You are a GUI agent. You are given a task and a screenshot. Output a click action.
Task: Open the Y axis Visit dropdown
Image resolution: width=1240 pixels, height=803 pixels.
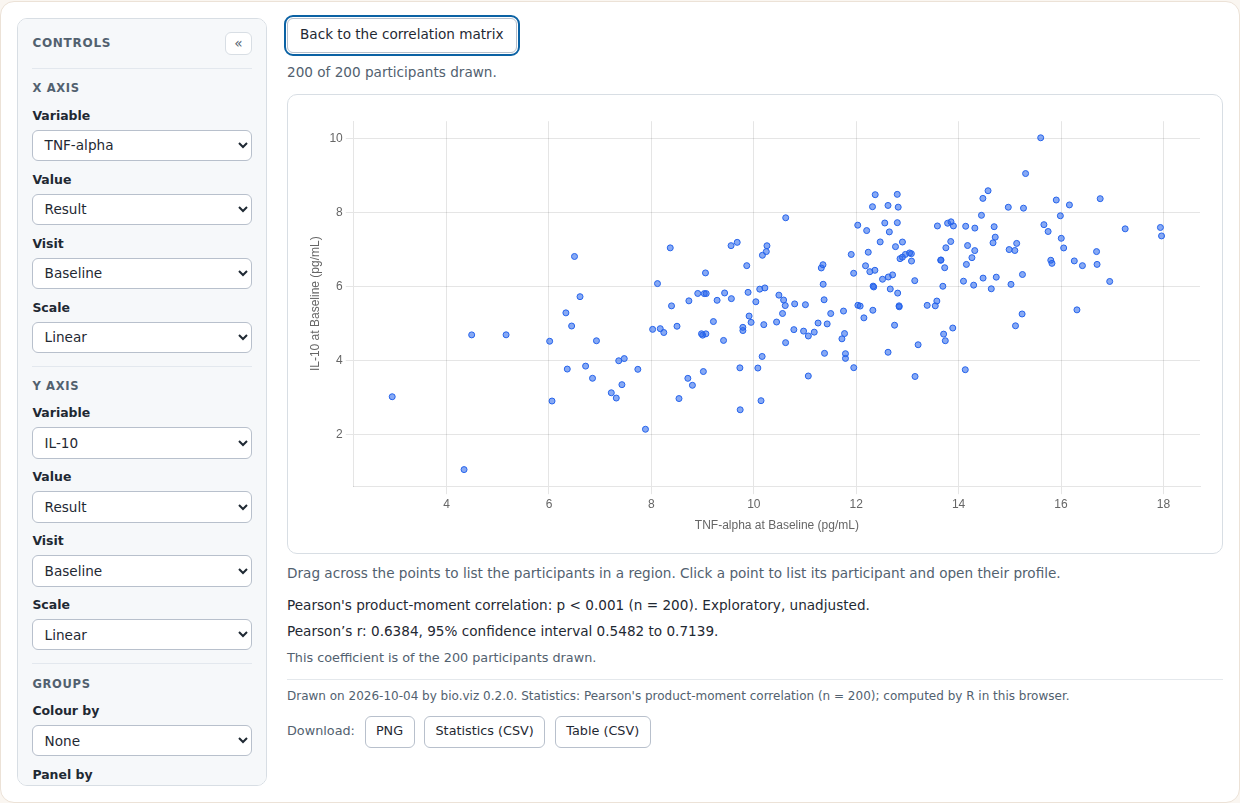pyautogui.click(x=142, y=571)
